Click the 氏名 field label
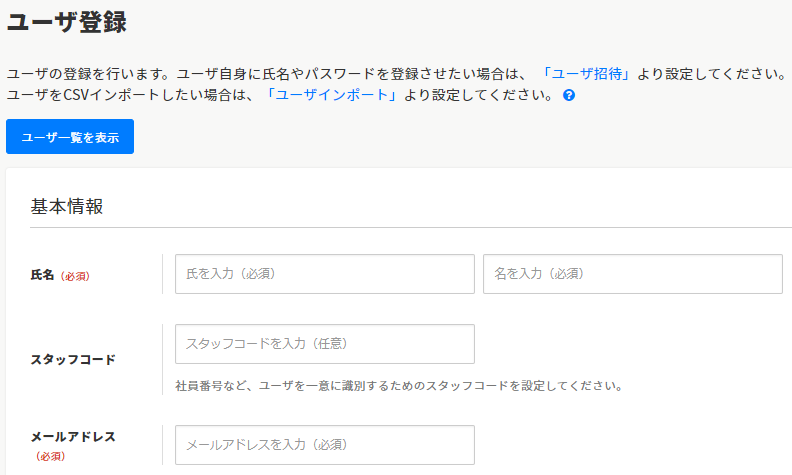The width and height of the screenshot is (792, 475). [43, 275]
